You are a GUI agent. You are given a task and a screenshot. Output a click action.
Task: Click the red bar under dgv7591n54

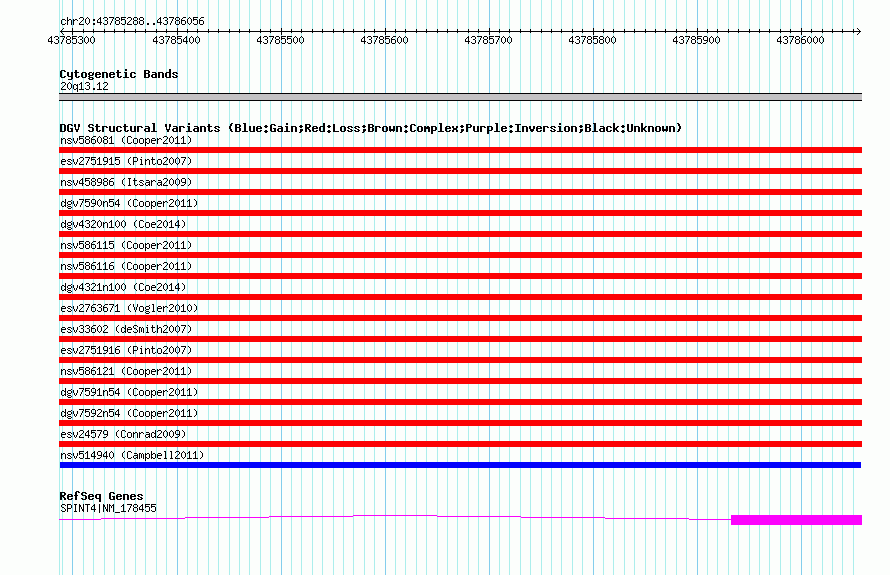click(460, 402)
